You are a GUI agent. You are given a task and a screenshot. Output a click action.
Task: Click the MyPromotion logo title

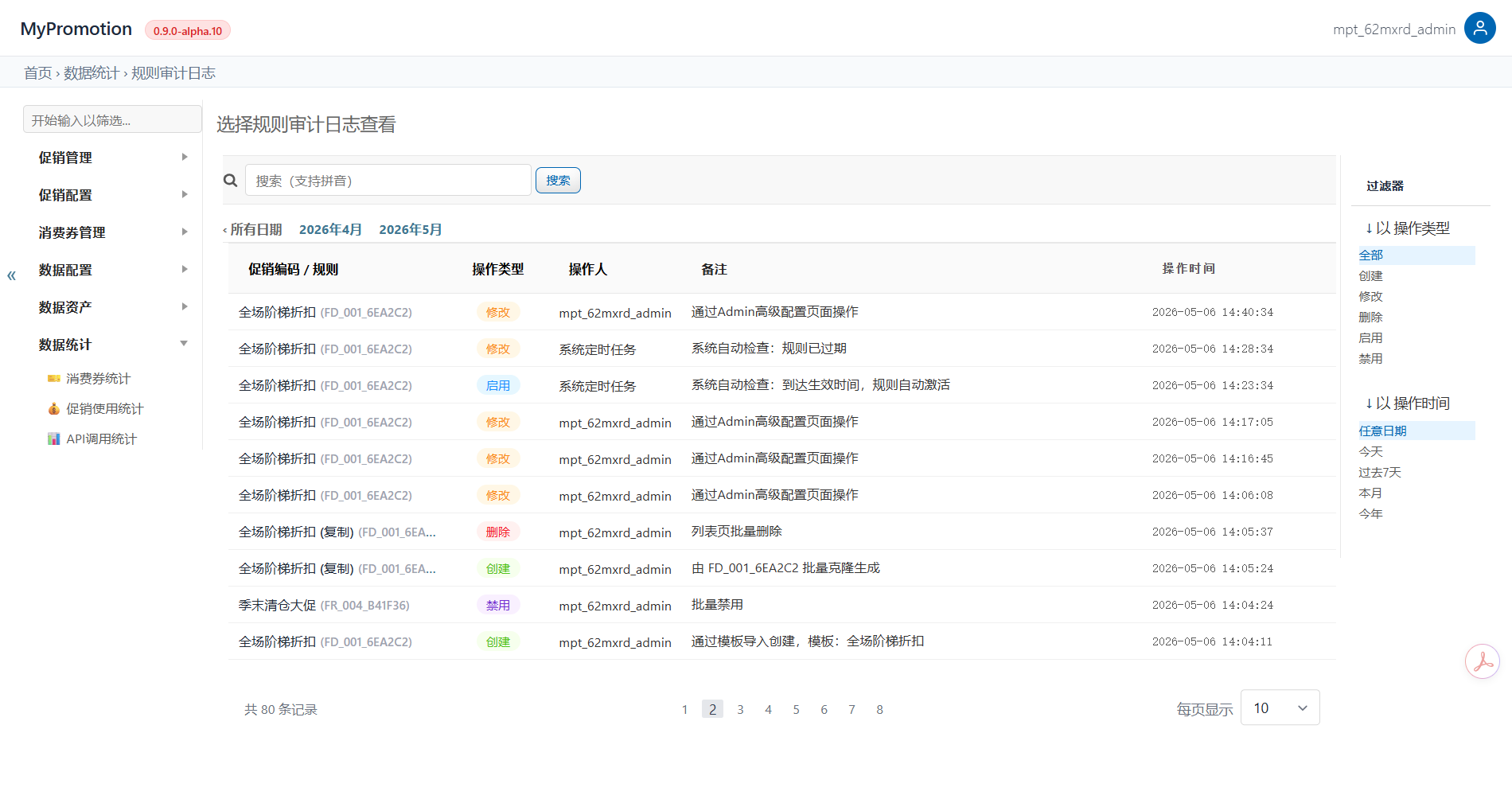tap(76, 29)
